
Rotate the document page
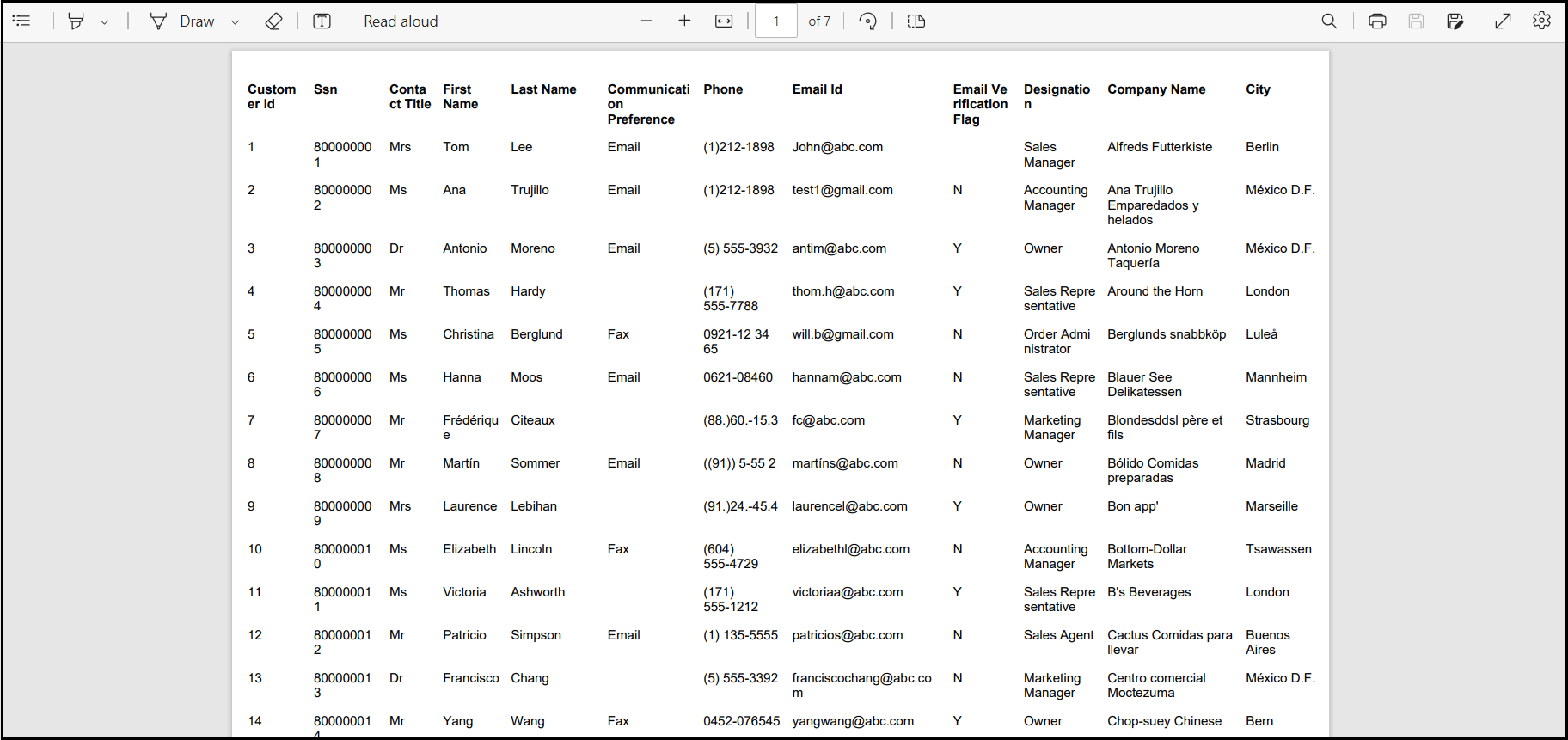(x=868, y=21)
